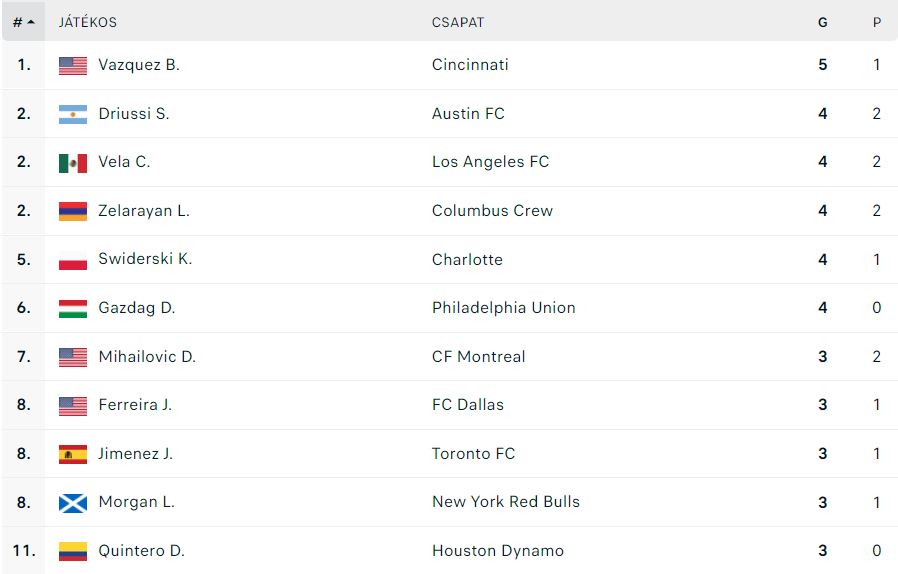
Task: Open the Columbus Crew team page
Action: pyautogui.click(x=492, y=211)
